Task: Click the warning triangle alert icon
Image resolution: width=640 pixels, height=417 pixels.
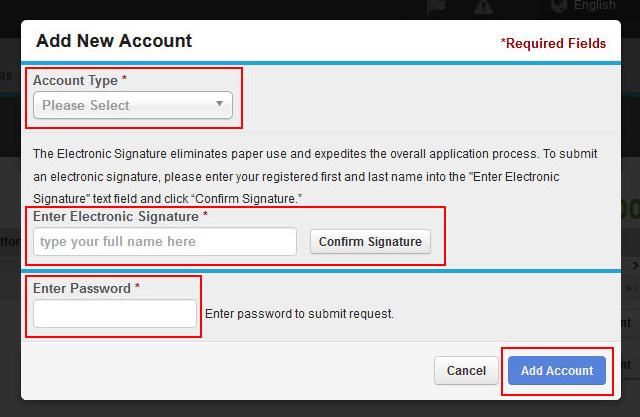Action: click(x=483, y=7)
